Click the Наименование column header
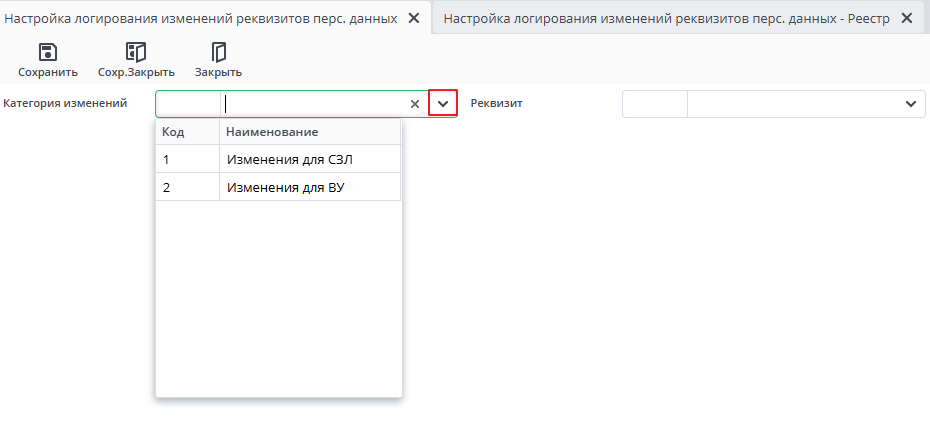930x434 pixels. click(310, 132)
